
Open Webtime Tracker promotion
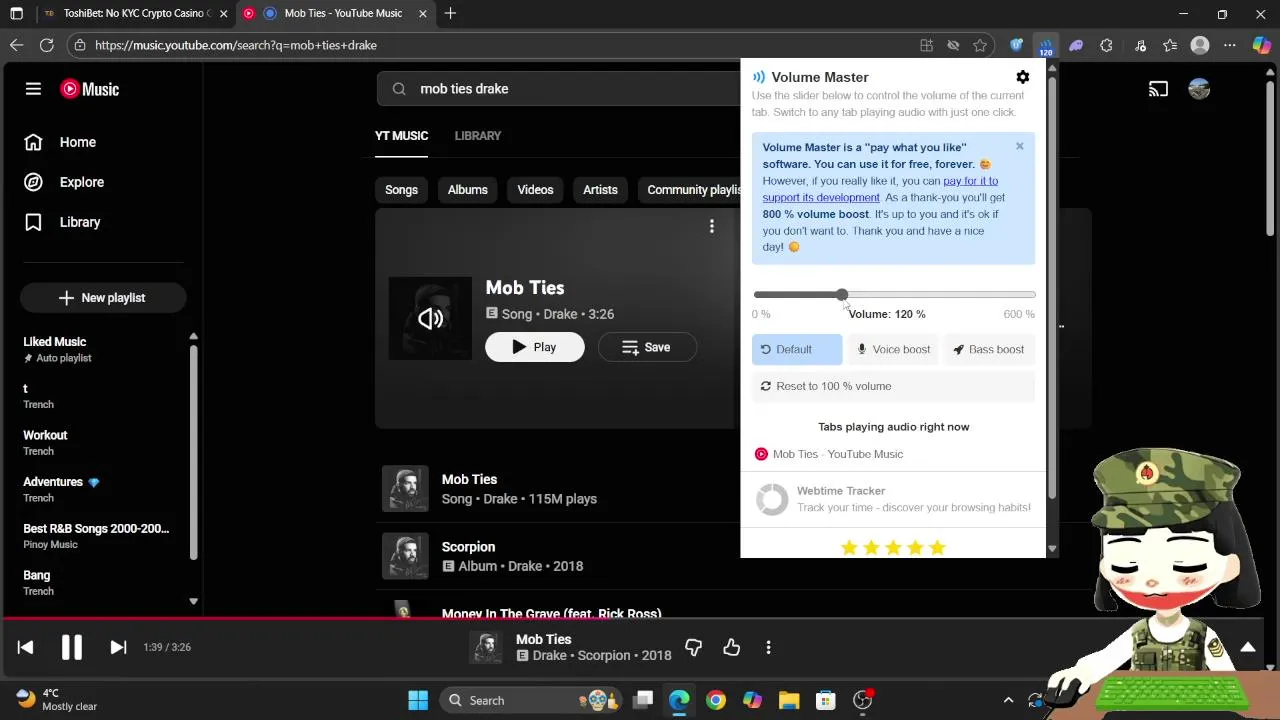tap(893, 499)
